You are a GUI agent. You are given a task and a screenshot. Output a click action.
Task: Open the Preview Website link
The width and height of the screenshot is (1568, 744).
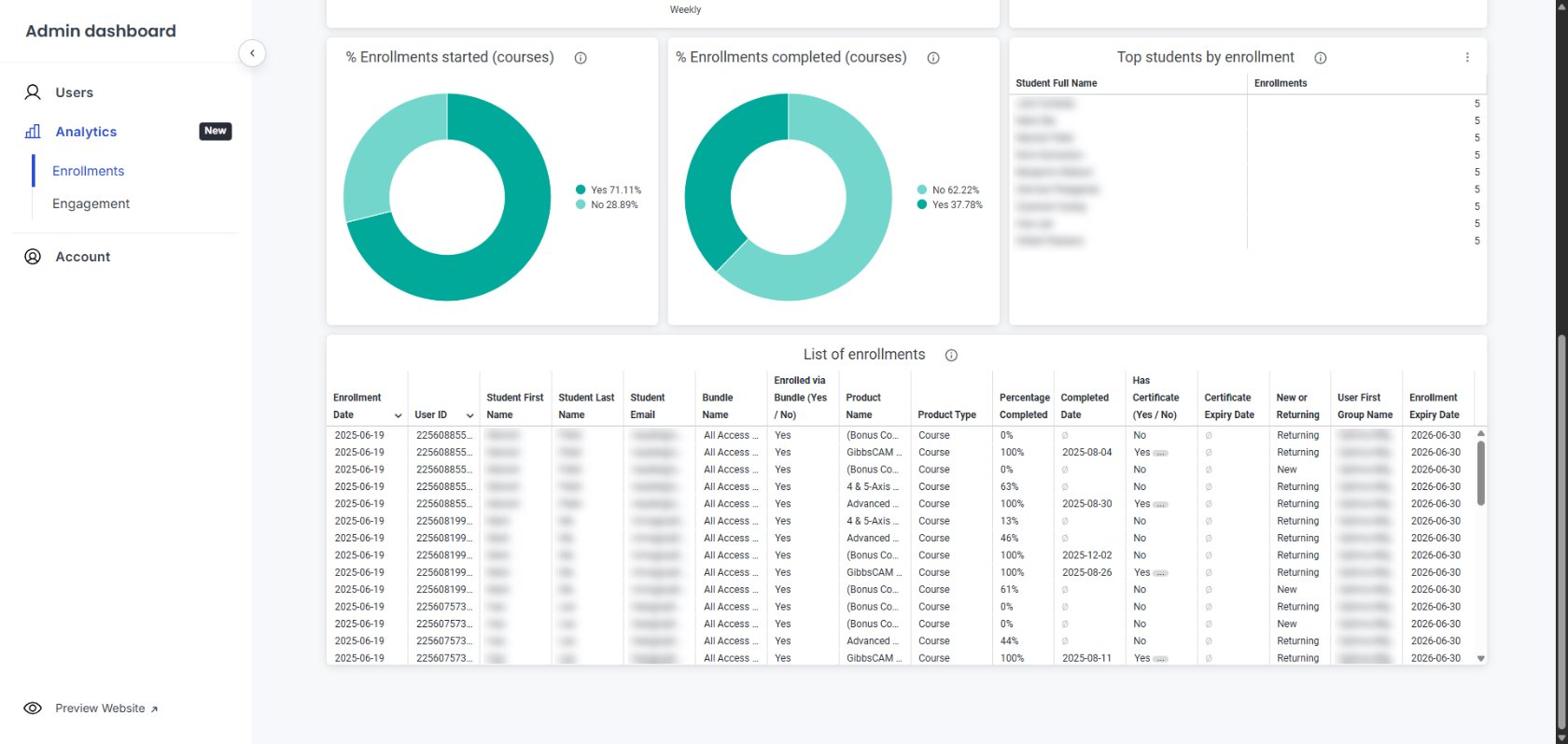point(106,709)
